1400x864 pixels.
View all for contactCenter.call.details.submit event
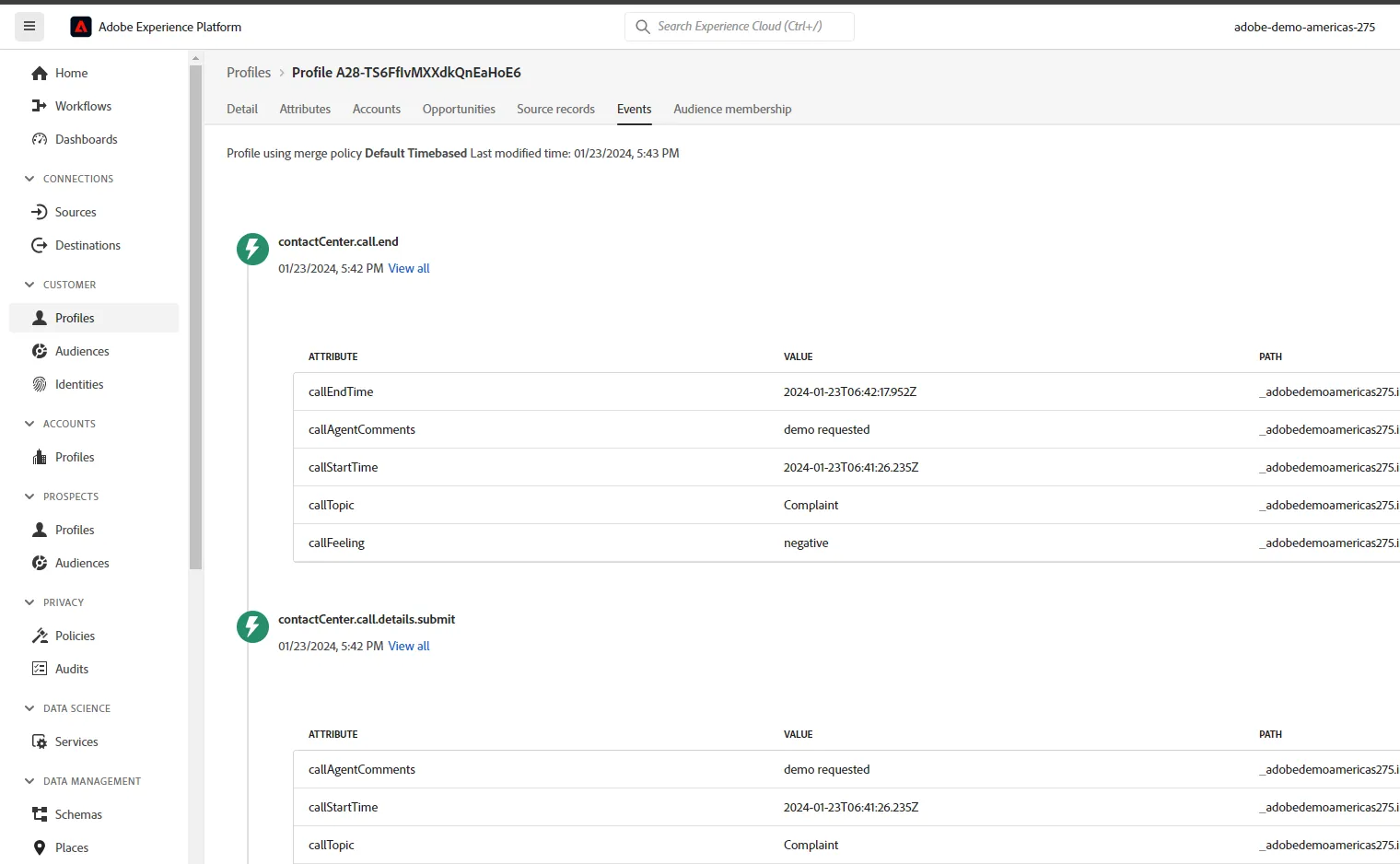(409, 646)
